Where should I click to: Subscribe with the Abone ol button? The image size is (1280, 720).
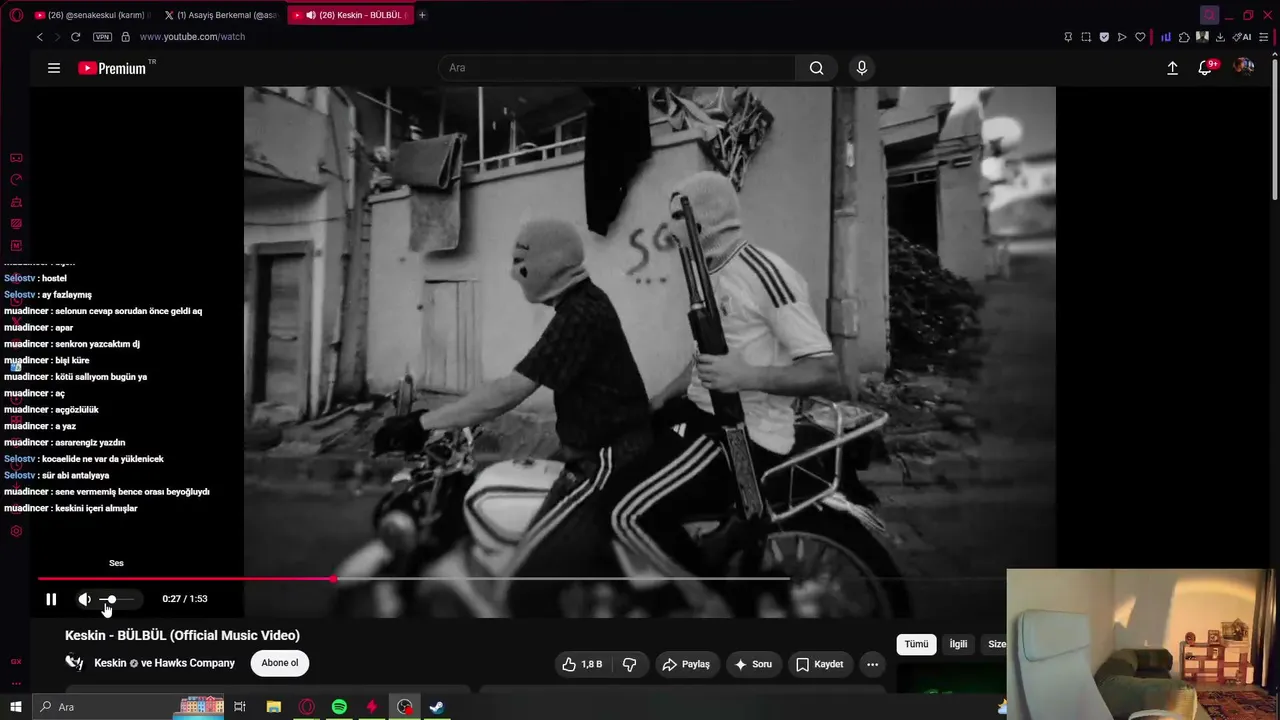(280, 663)
